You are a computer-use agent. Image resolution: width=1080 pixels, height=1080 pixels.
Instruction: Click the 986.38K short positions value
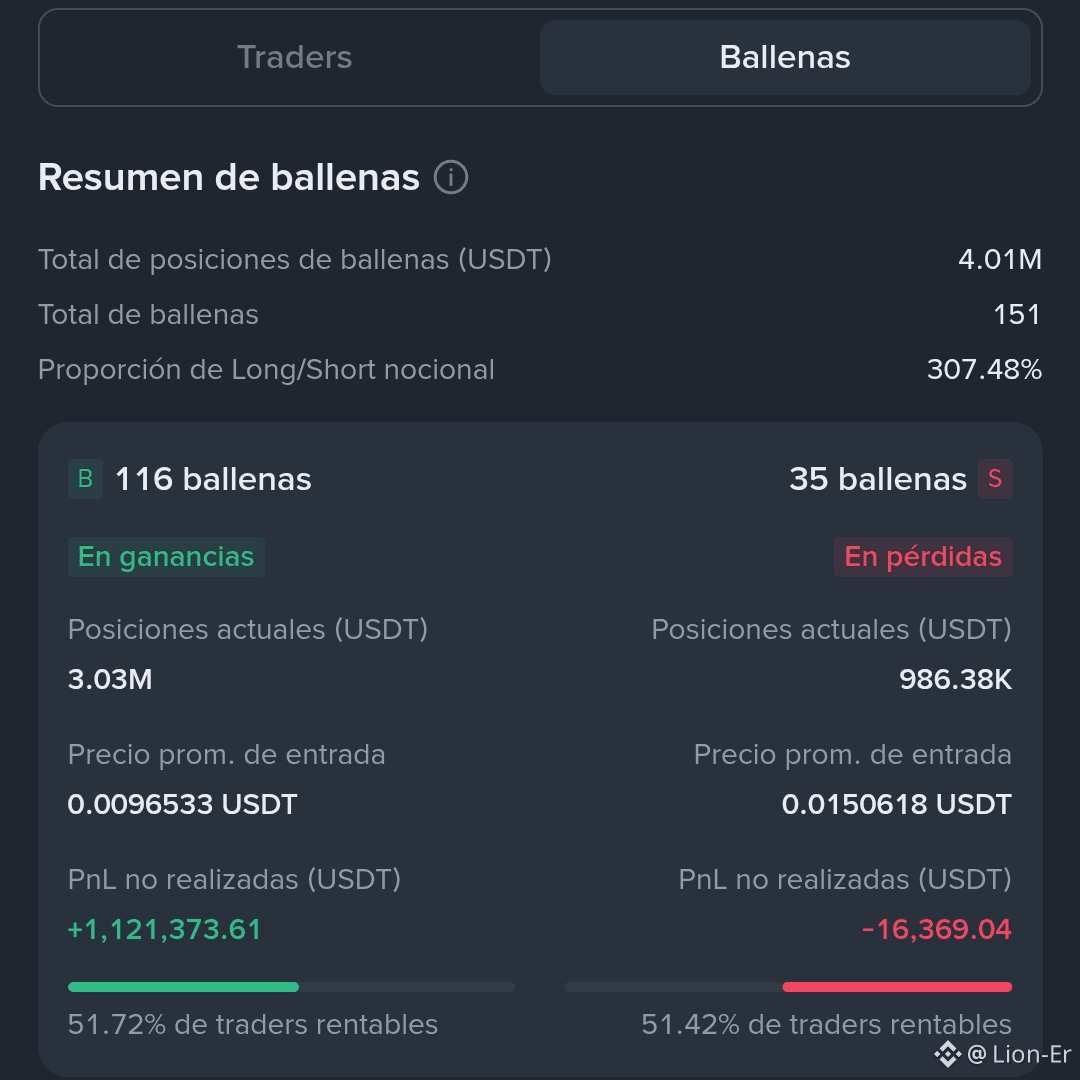pyautogui.click(x=955, y=680)
